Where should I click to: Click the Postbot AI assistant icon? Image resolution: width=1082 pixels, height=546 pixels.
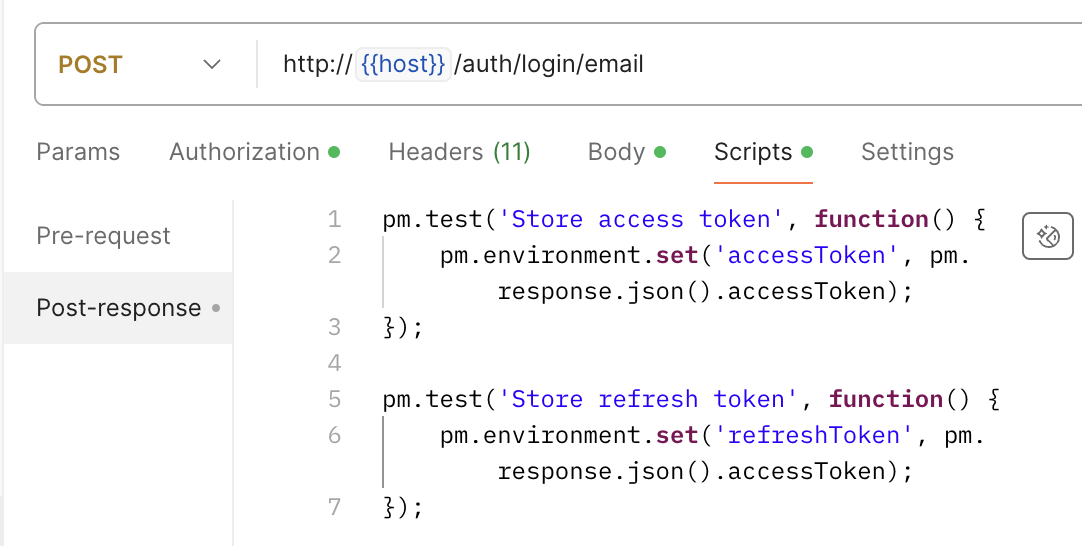click(1047, 236)
